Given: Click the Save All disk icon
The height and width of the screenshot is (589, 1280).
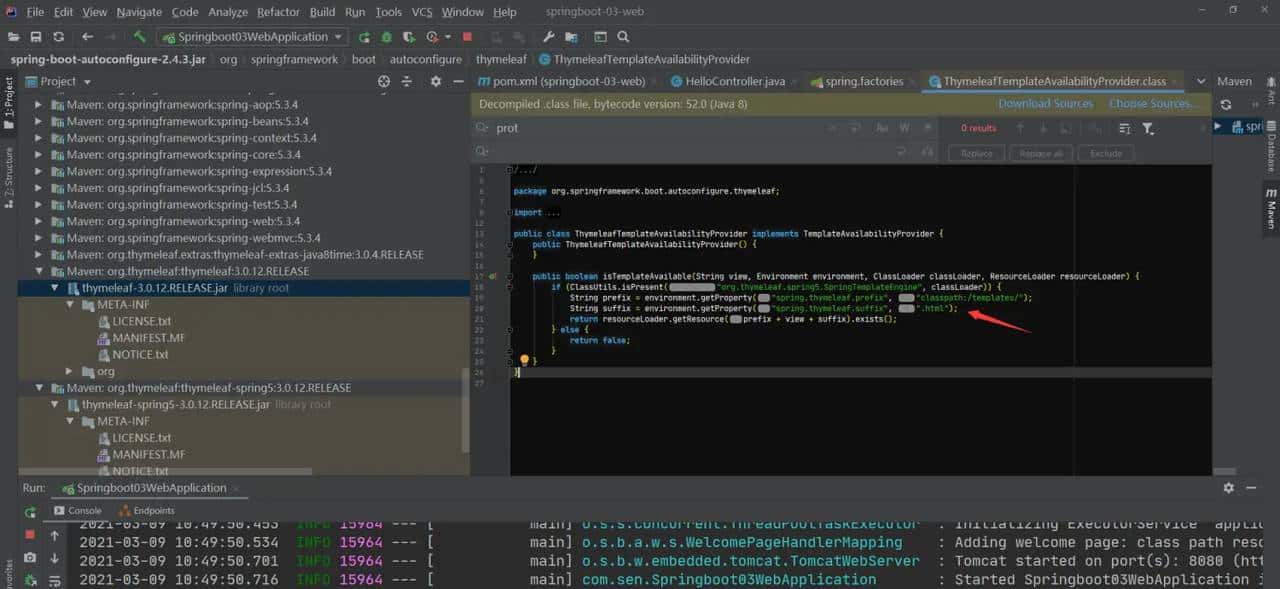Looking at the screenshot, I should pyautogui.click(x=36, y=37).
